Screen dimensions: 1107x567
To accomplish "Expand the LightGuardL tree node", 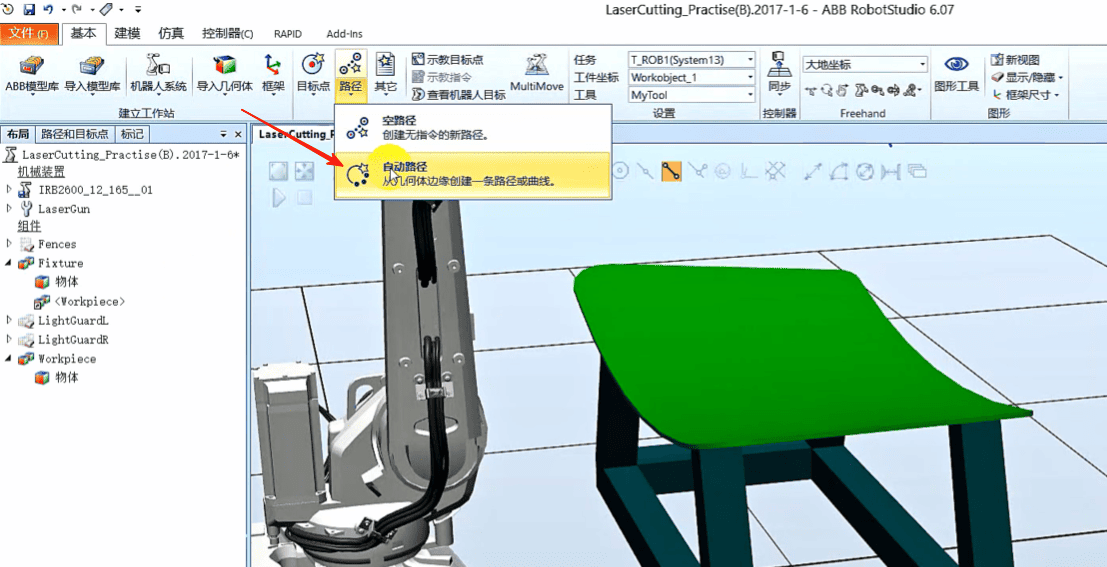I will (x=9, y=321).
